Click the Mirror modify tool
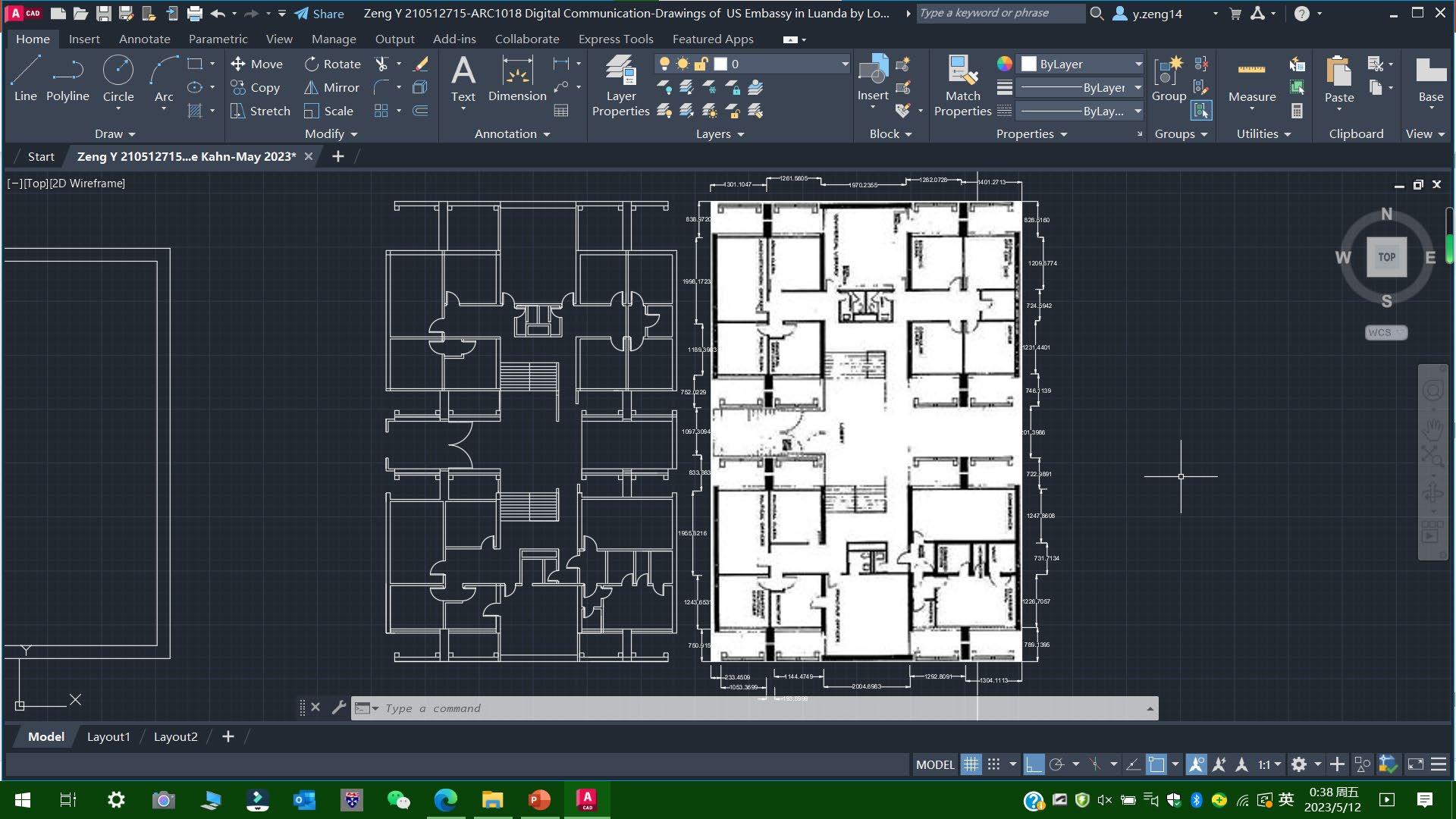Image resolution: width=1456 pixels, height=819 pixels. pos(332,87)
